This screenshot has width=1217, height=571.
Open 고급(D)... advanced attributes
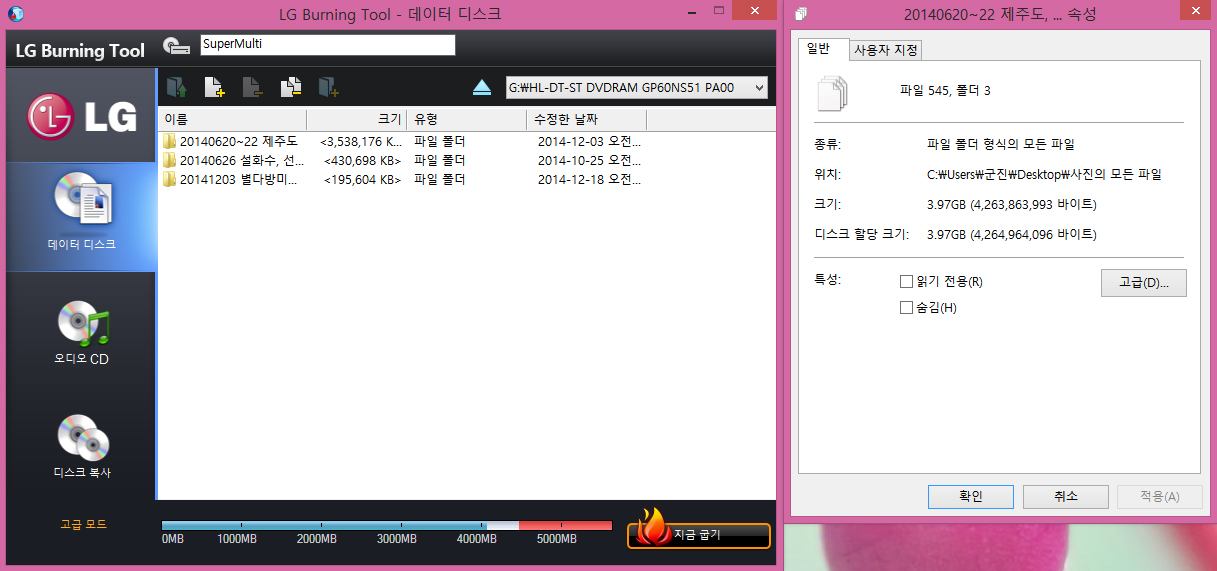click(x=1143, y=282)
